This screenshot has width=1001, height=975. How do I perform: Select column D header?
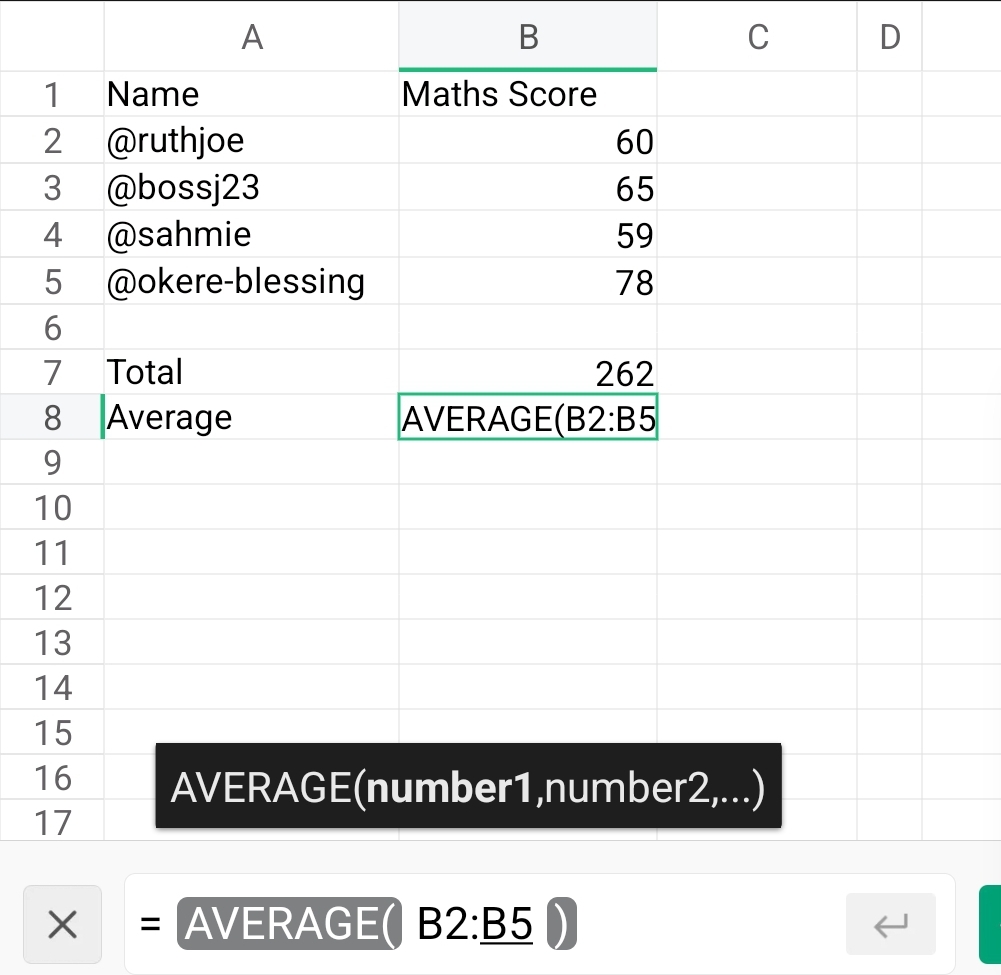point(889,36)
